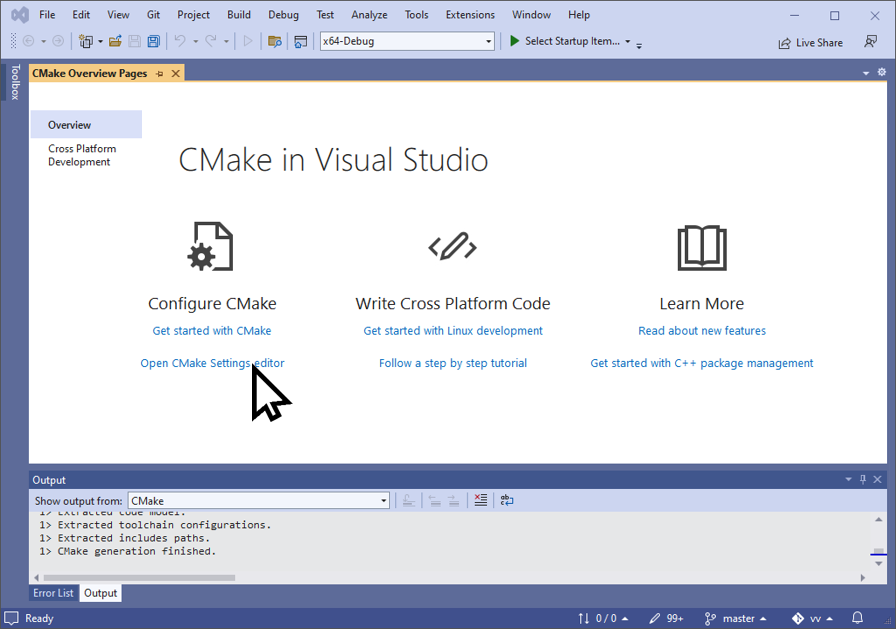
Task: Click the folder view switch icon
Action: point(275,41)
